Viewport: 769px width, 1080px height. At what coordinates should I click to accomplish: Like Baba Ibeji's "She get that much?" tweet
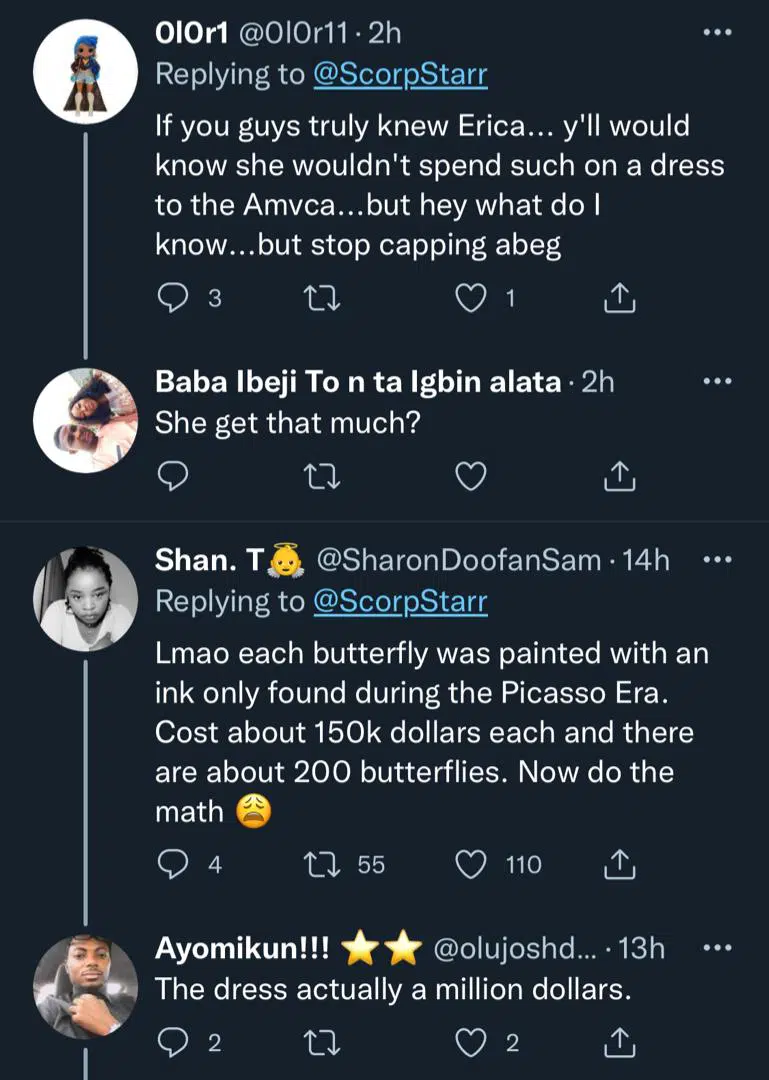coord(470,478)
